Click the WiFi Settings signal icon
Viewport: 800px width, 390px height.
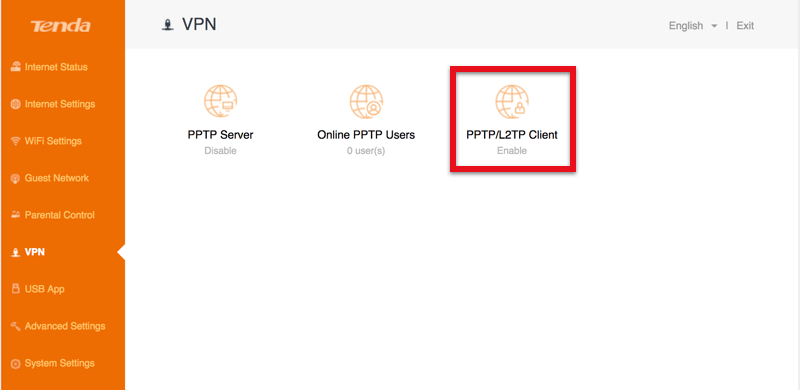[x=15, y=141]
